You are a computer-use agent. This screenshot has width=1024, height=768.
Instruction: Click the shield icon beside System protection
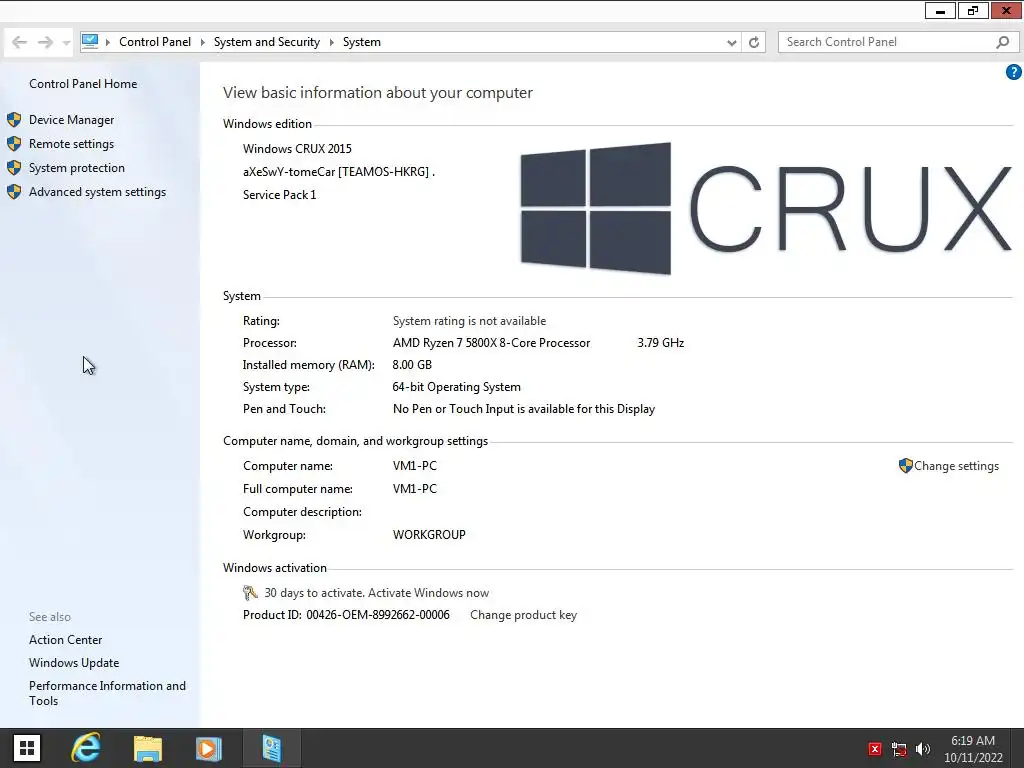tap(14, 168)
